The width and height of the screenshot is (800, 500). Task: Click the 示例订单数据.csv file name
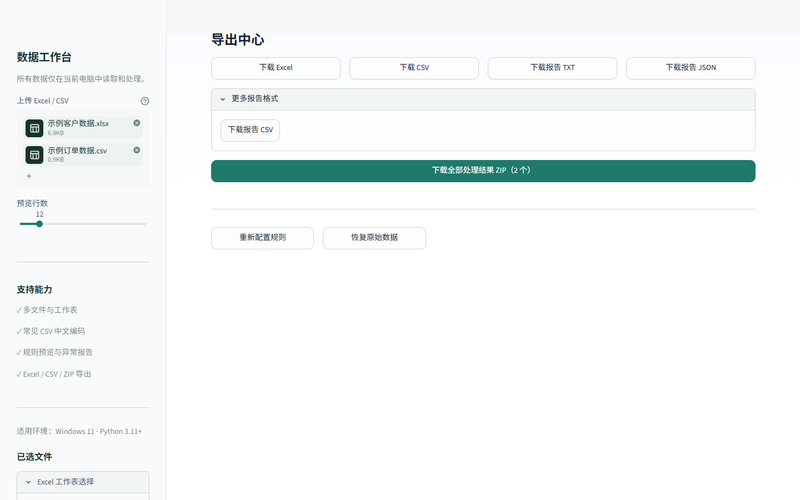click(x=78, y=151)
